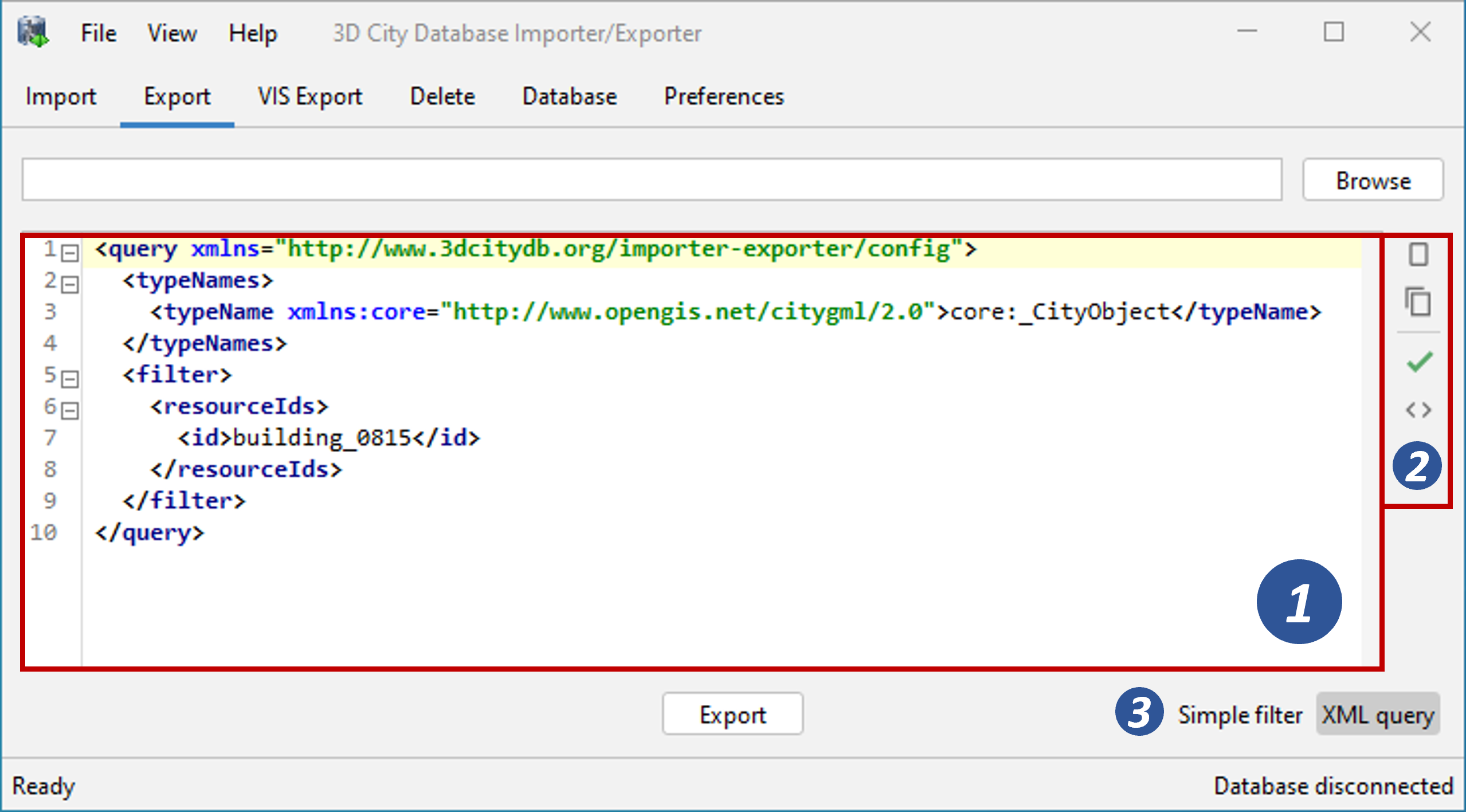Click the angle brackets template icon
Screen dimensions: 1466x812
pos(1418,410)
